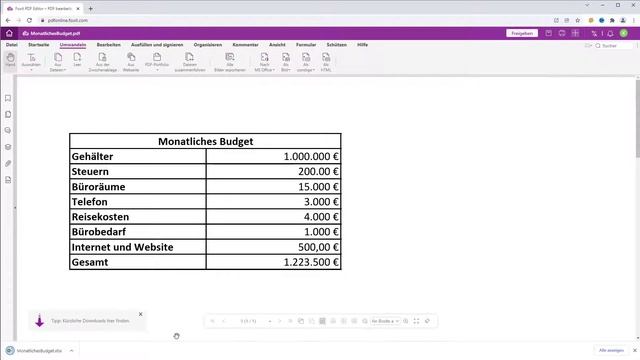The image size is (640, 360).
Task: Click the Foxit home icon
Action: pyautogui.click(x=9, y=33)
